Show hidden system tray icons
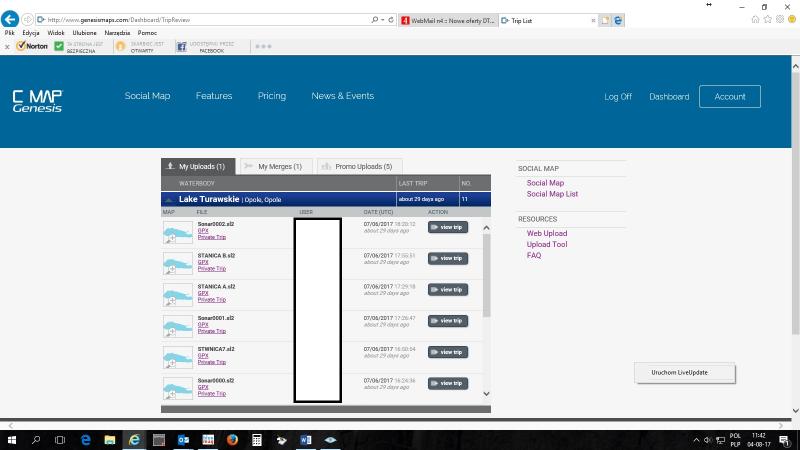The height and width of the screenshot is (450, 800). (x=696, y=440)
